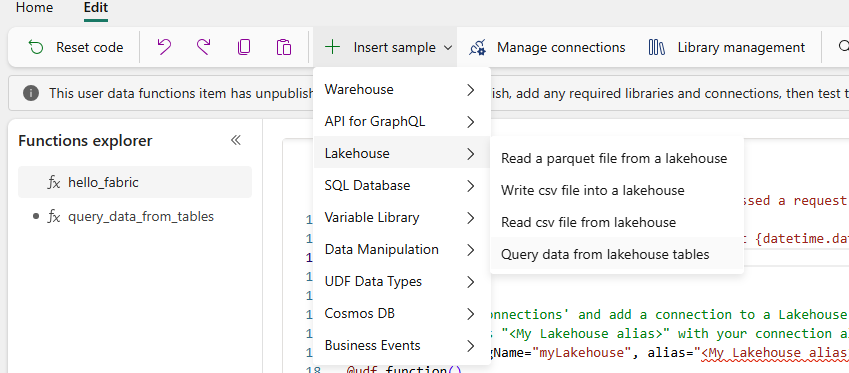849x373 pixels.
Task: Click the Reset code button label
Action: pyautogui.click(x=90, y=48)
